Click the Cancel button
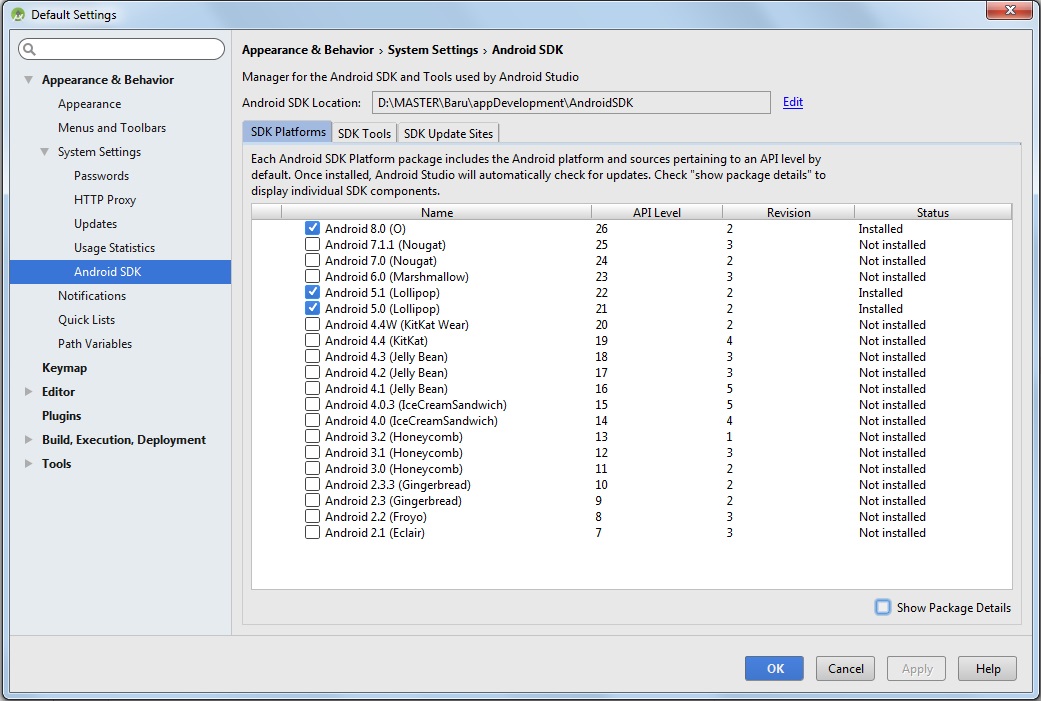 click(x=845, y=669)
